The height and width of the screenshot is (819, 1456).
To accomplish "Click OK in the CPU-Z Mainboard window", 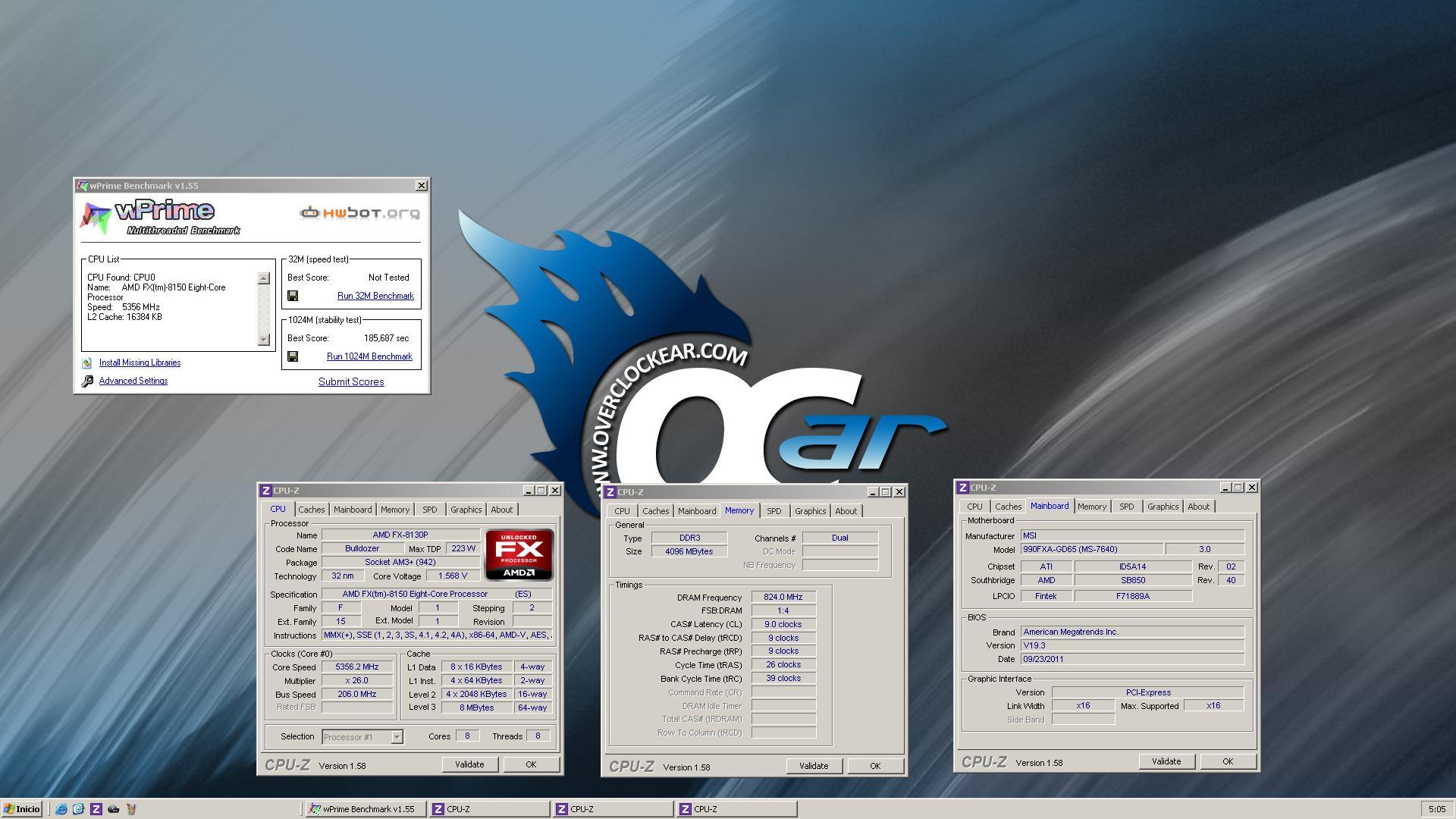I will point(1228,761).
